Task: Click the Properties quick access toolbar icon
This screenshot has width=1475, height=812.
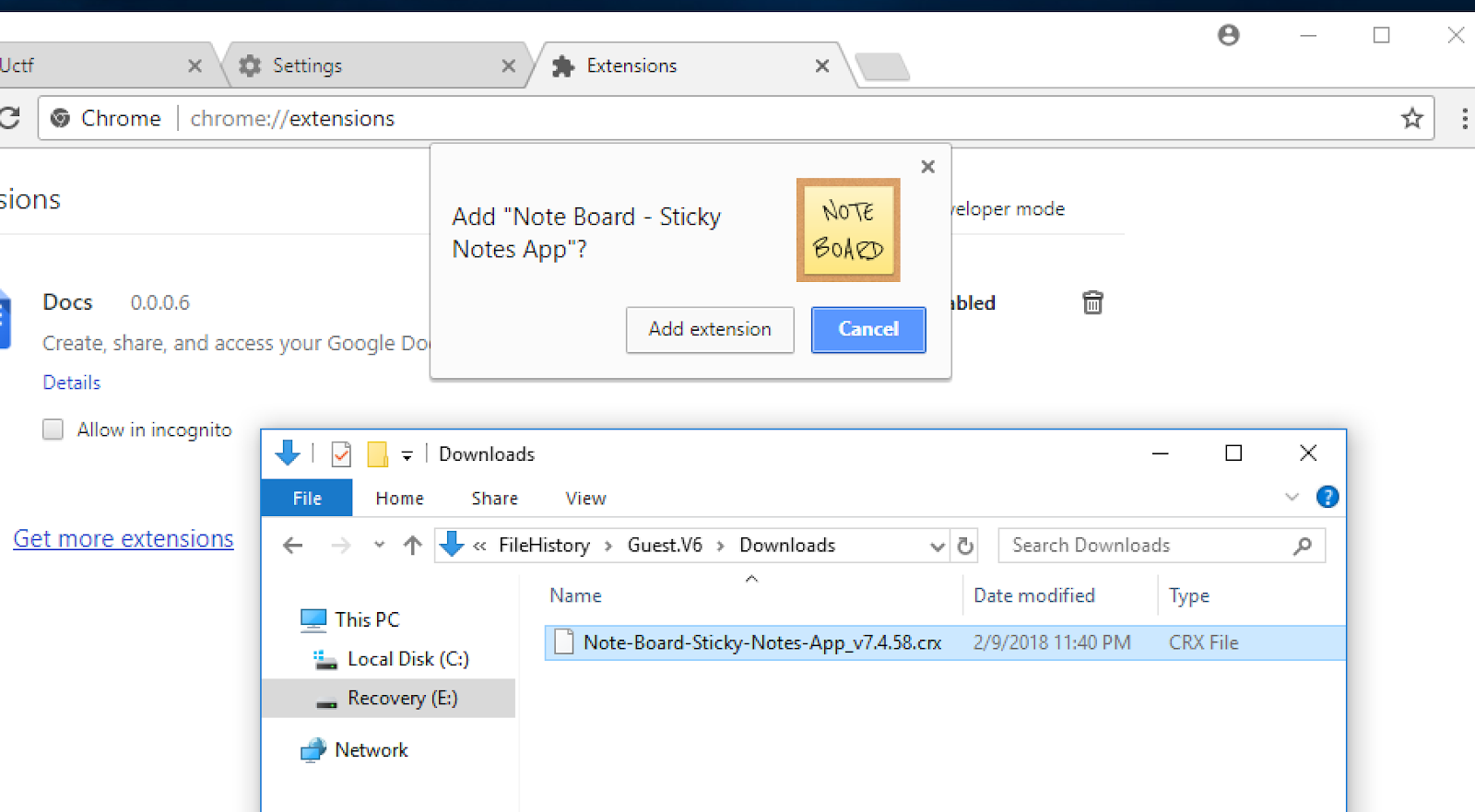Action: (x=341, y=454)
